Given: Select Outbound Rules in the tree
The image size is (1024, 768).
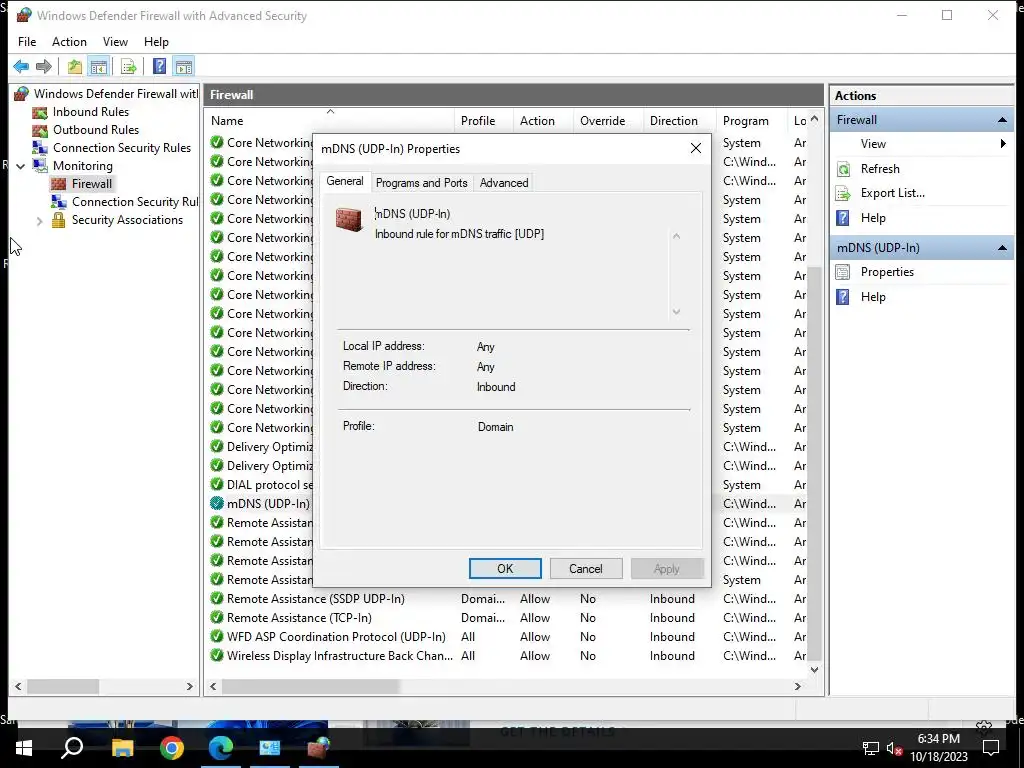Looking at the screenshot, I should 96,130.
